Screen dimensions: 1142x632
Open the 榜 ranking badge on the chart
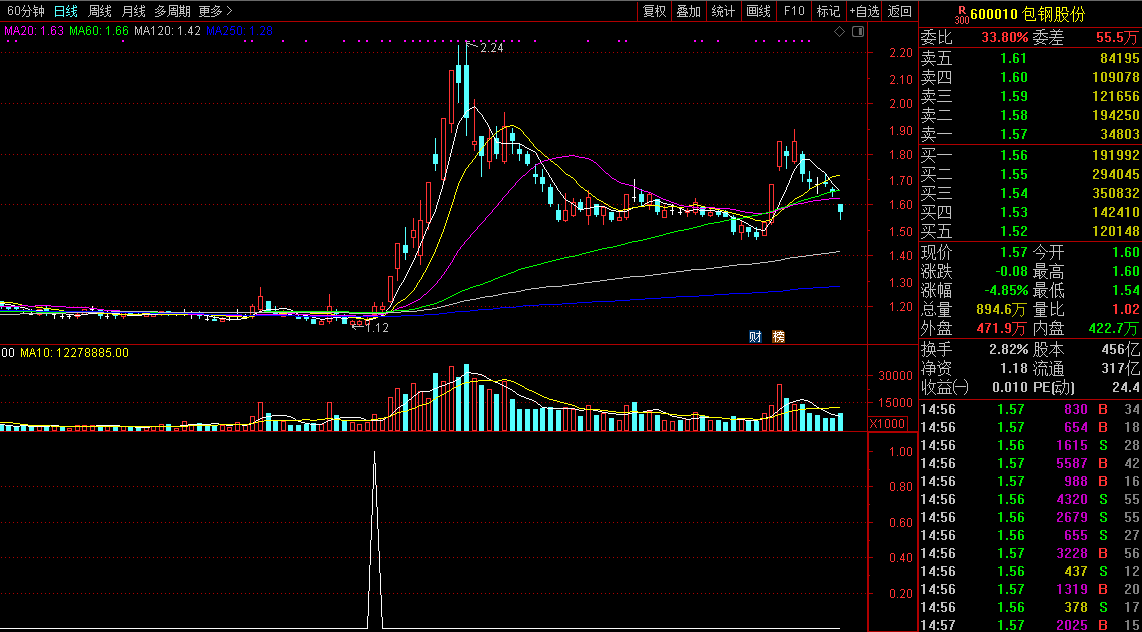(779, 336)
